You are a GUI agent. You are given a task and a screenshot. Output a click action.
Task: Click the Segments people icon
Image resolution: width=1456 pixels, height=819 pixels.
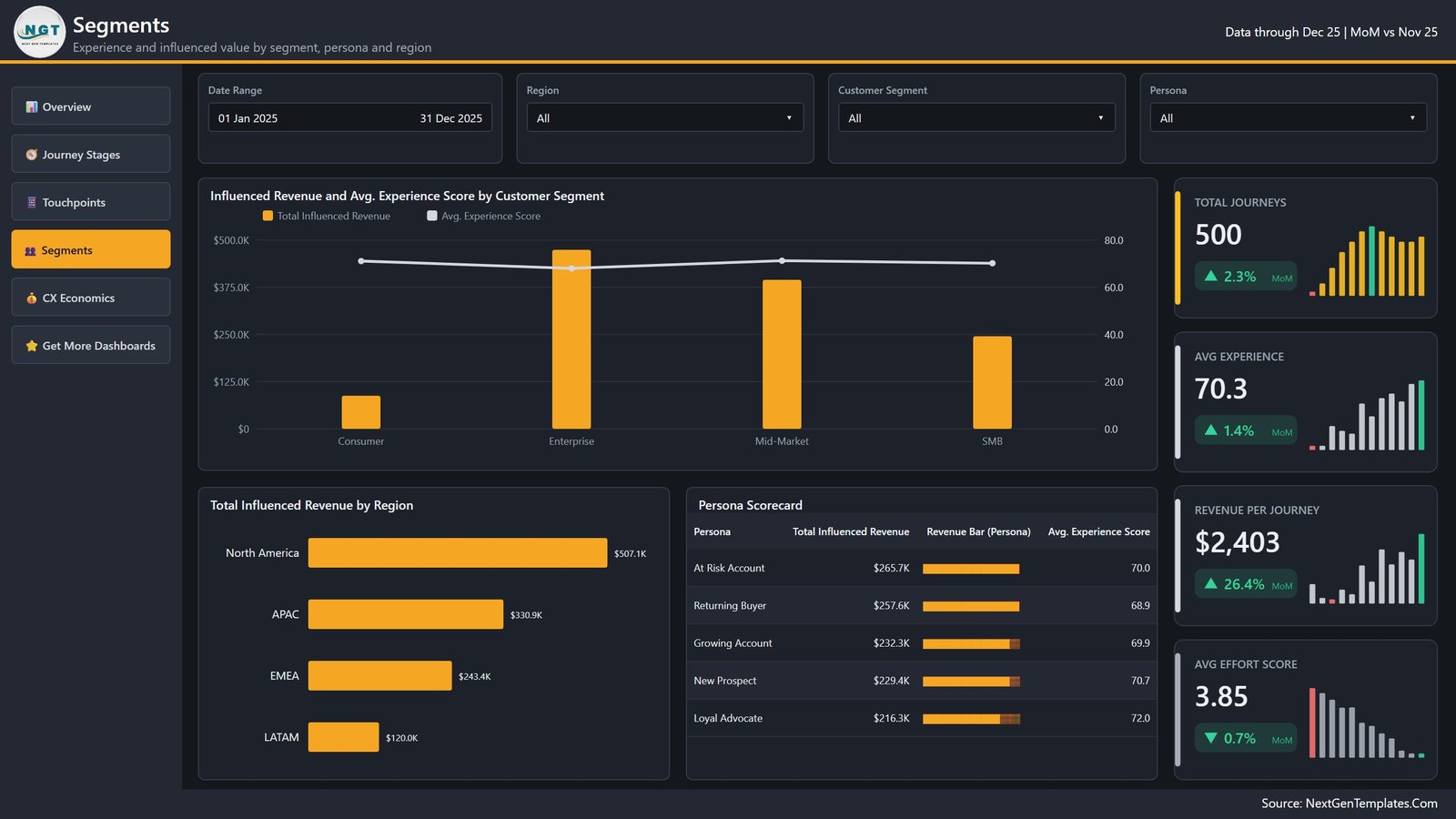click(x=31, y=251)
